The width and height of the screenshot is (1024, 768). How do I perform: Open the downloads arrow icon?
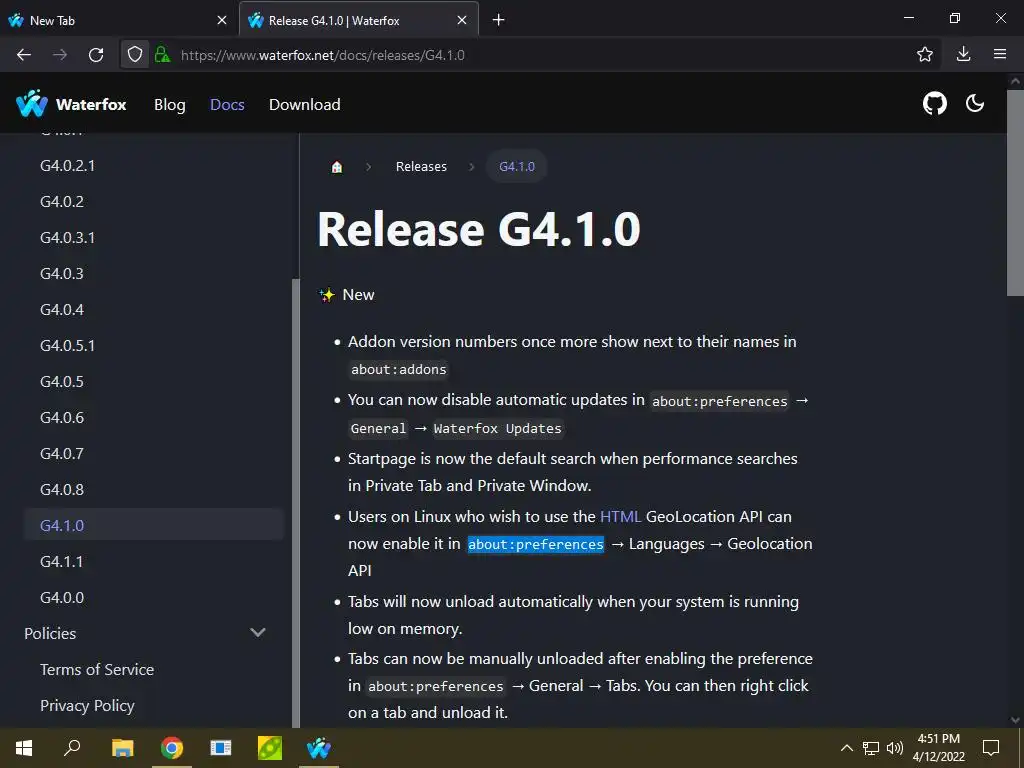pos(963,54)
